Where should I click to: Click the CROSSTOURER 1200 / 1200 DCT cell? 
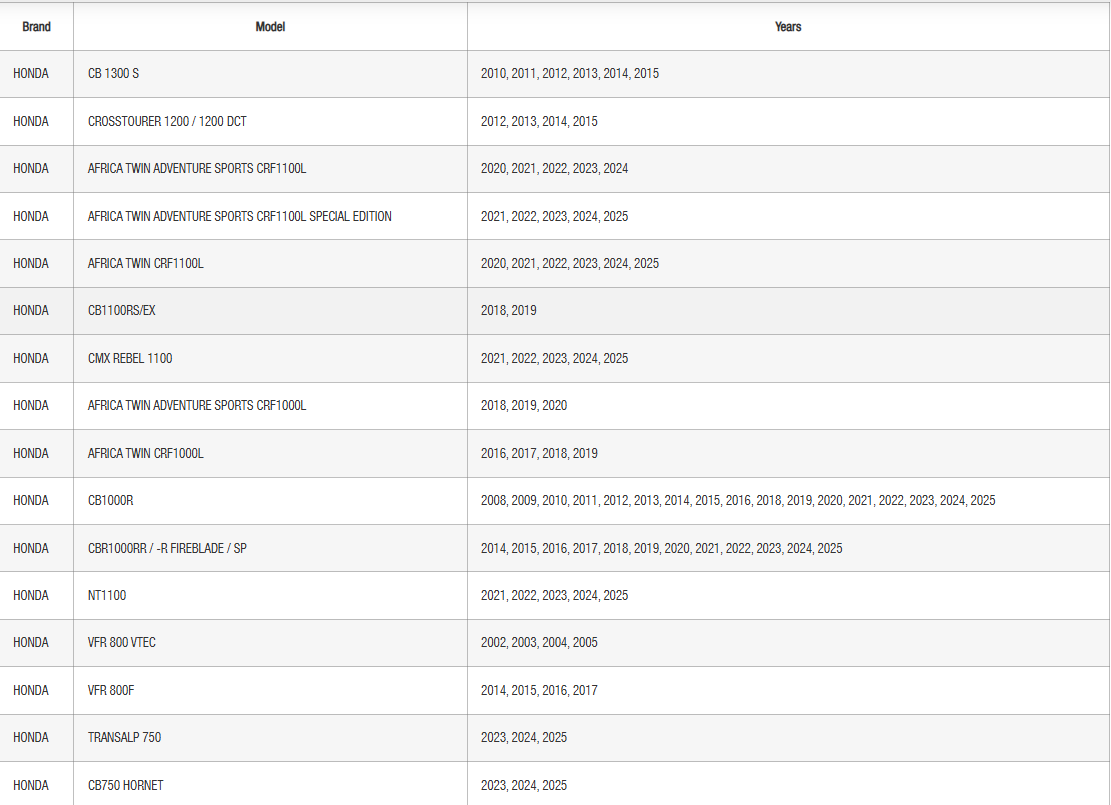coord(167,121)
